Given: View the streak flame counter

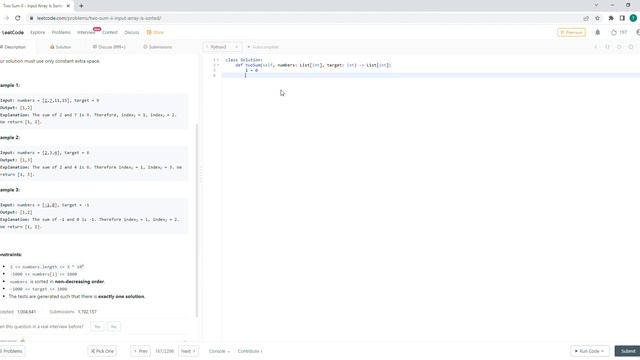Looking at the screenshot, I should [x=619, y=32].
